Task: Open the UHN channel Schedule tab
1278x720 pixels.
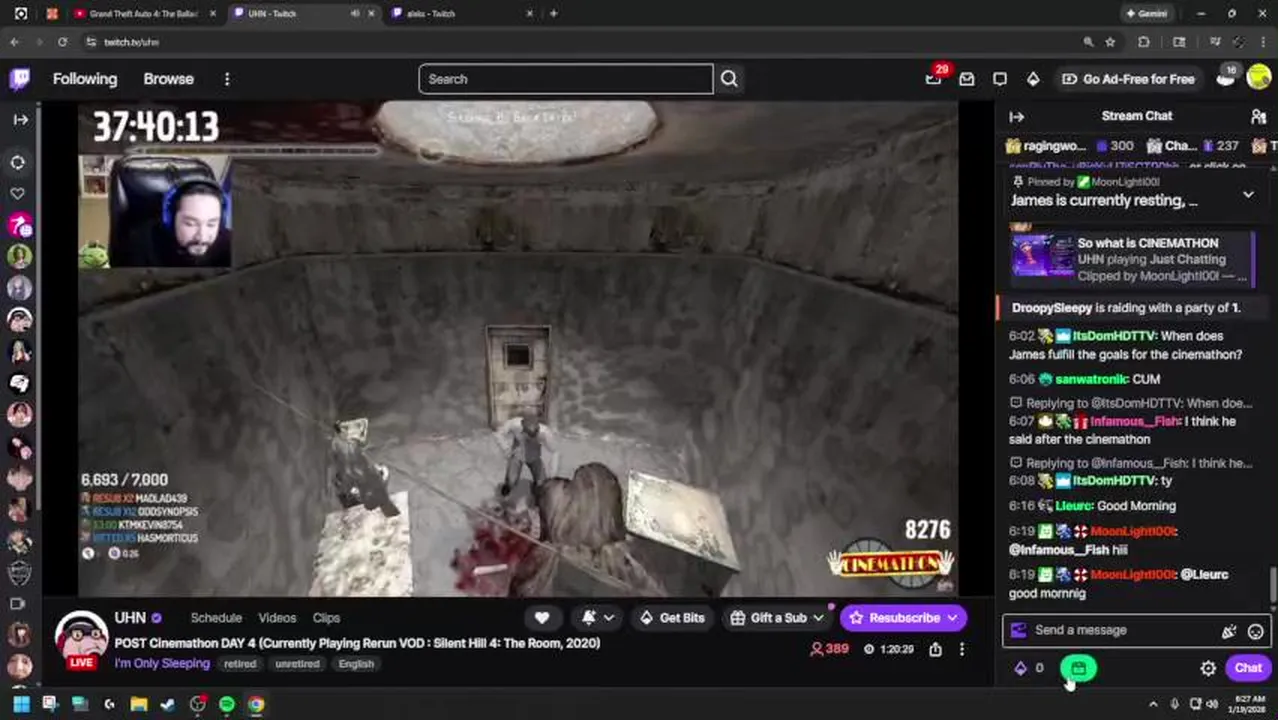Action: click(x=216, y=618)
